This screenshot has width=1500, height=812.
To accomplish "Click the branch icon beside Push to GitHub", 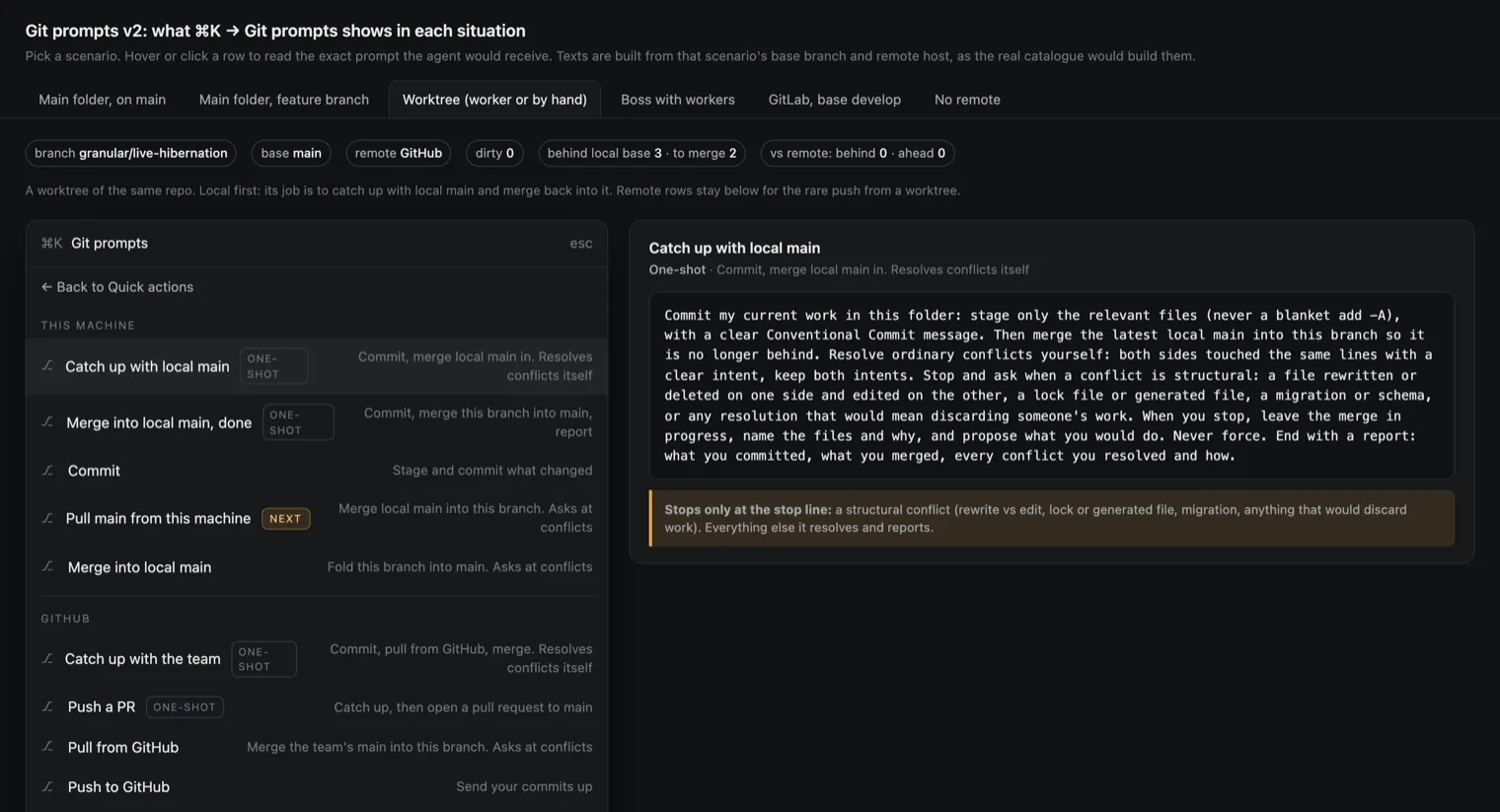I will pos(47,786).
